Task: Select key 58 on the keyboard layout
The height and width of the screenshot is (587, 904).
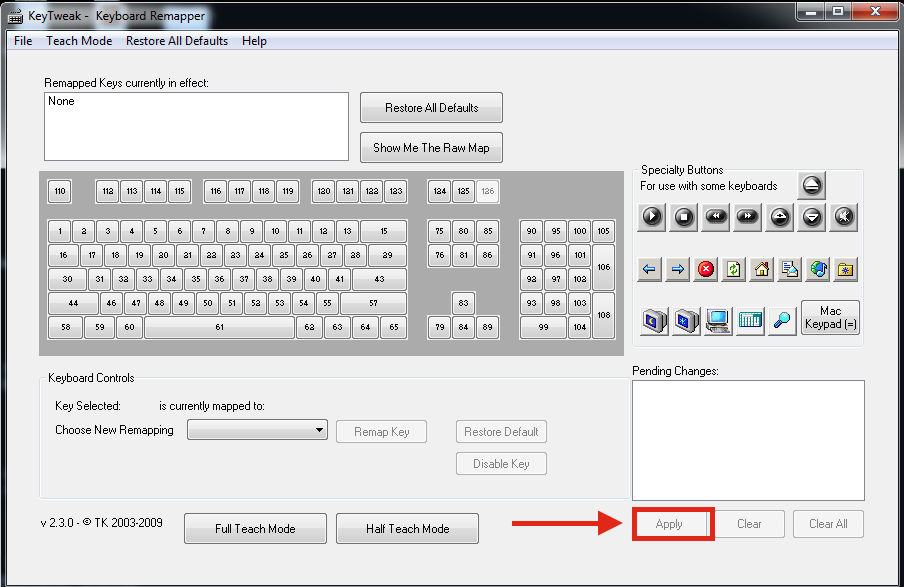Action: point(66,327)
